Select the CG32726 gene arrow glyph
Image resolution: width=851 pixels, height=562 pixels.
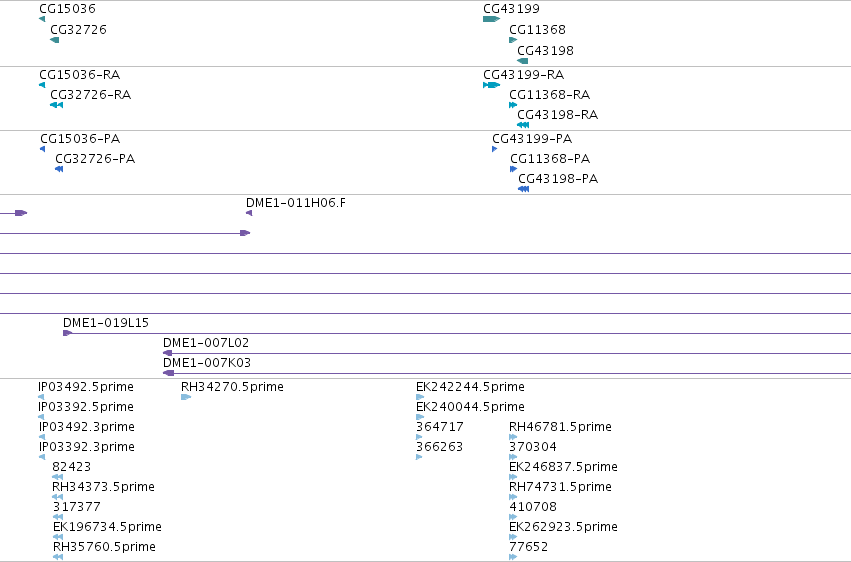pyautogui.click(x=54, y=40)
